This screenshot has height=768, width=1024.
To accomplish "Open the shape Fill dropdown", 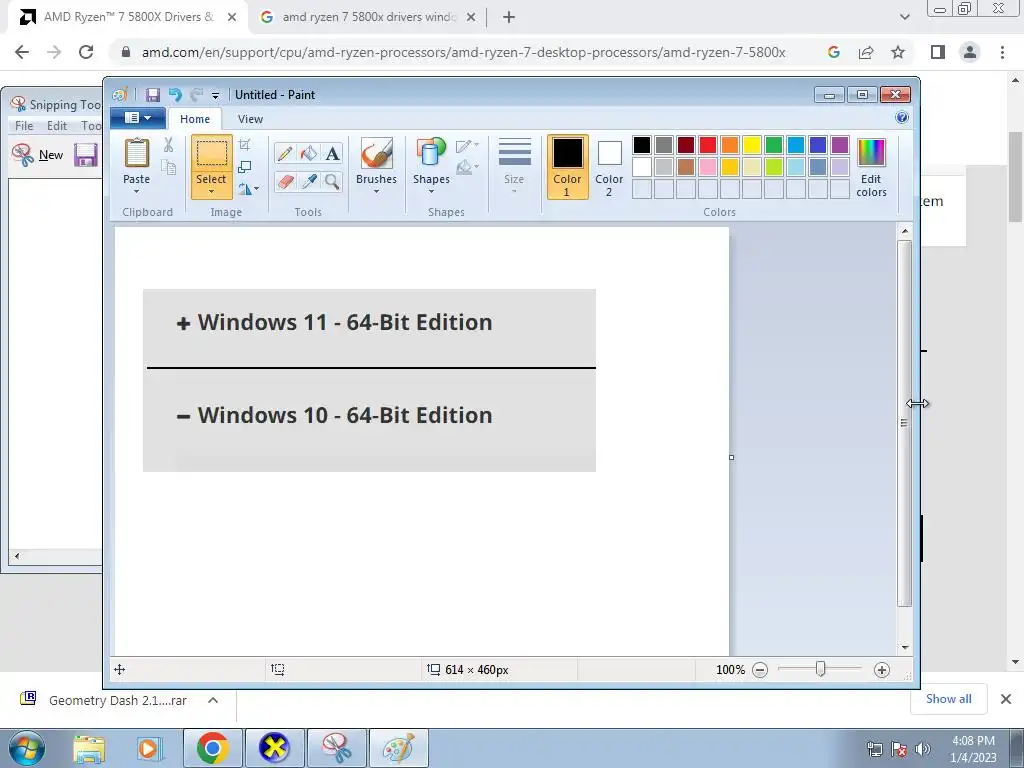I will click(468, 168).
